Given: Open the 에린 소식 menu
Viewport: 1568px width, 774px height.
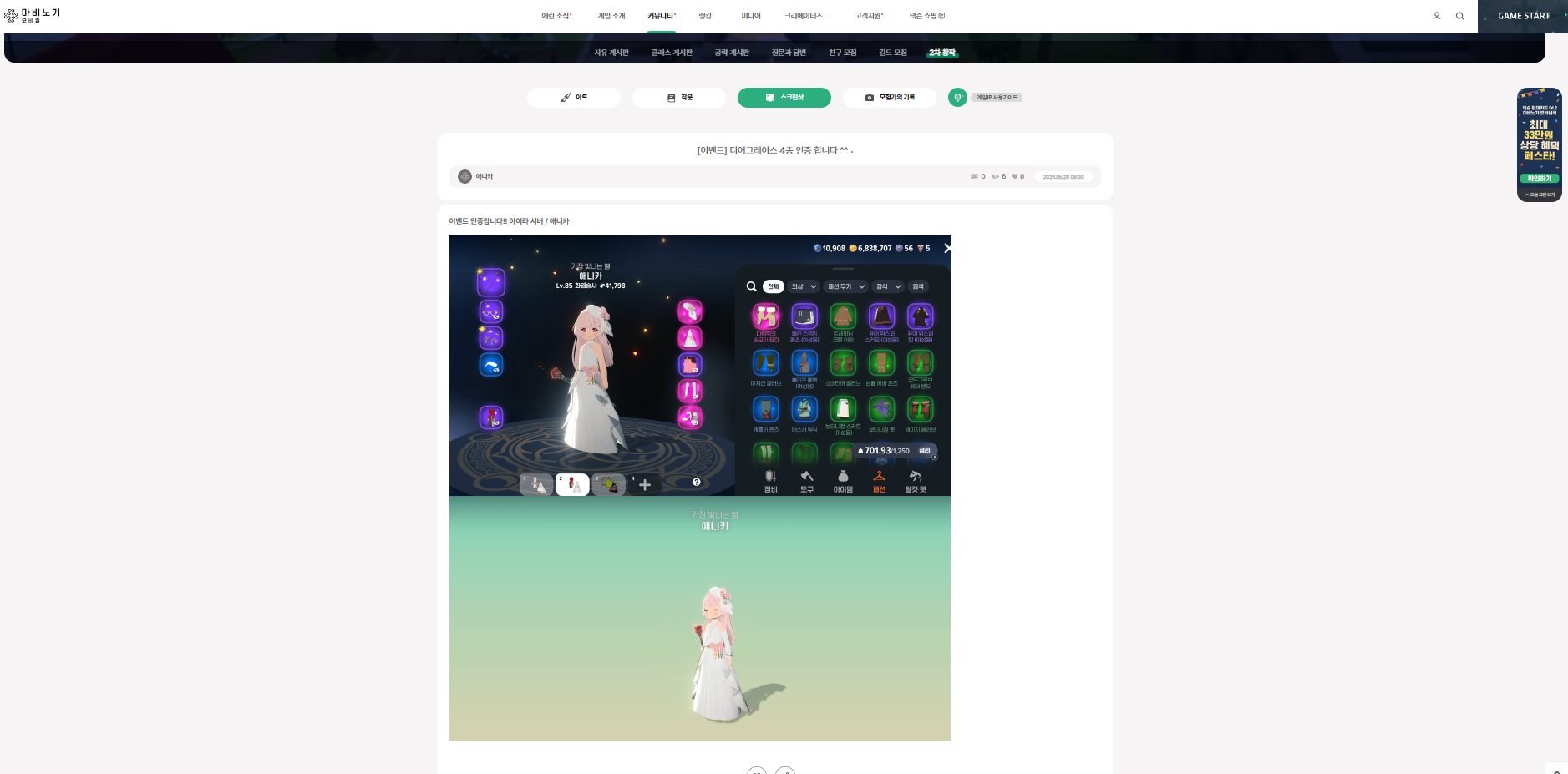Looking at the screenshot, I should tap(556, 16).
